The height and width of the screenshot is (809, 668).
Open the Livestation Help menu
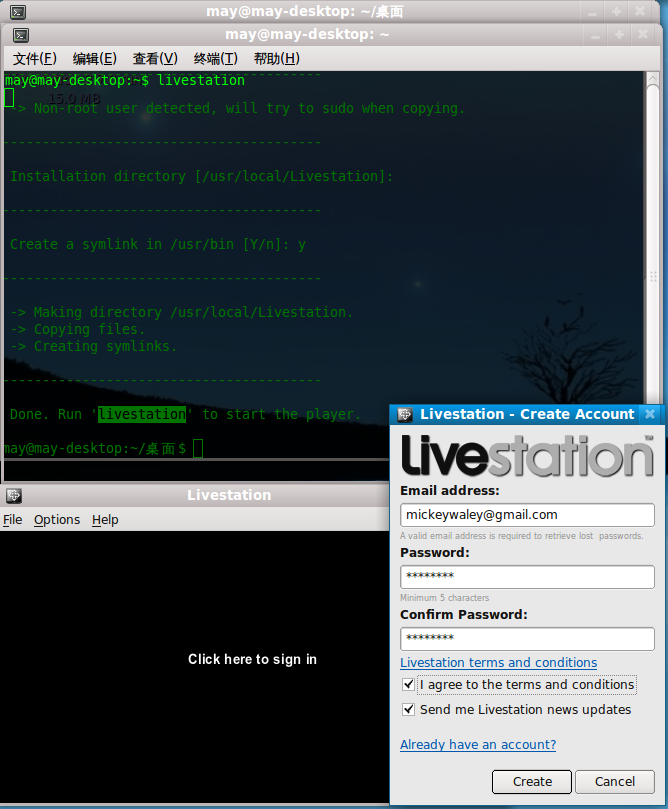105,520
